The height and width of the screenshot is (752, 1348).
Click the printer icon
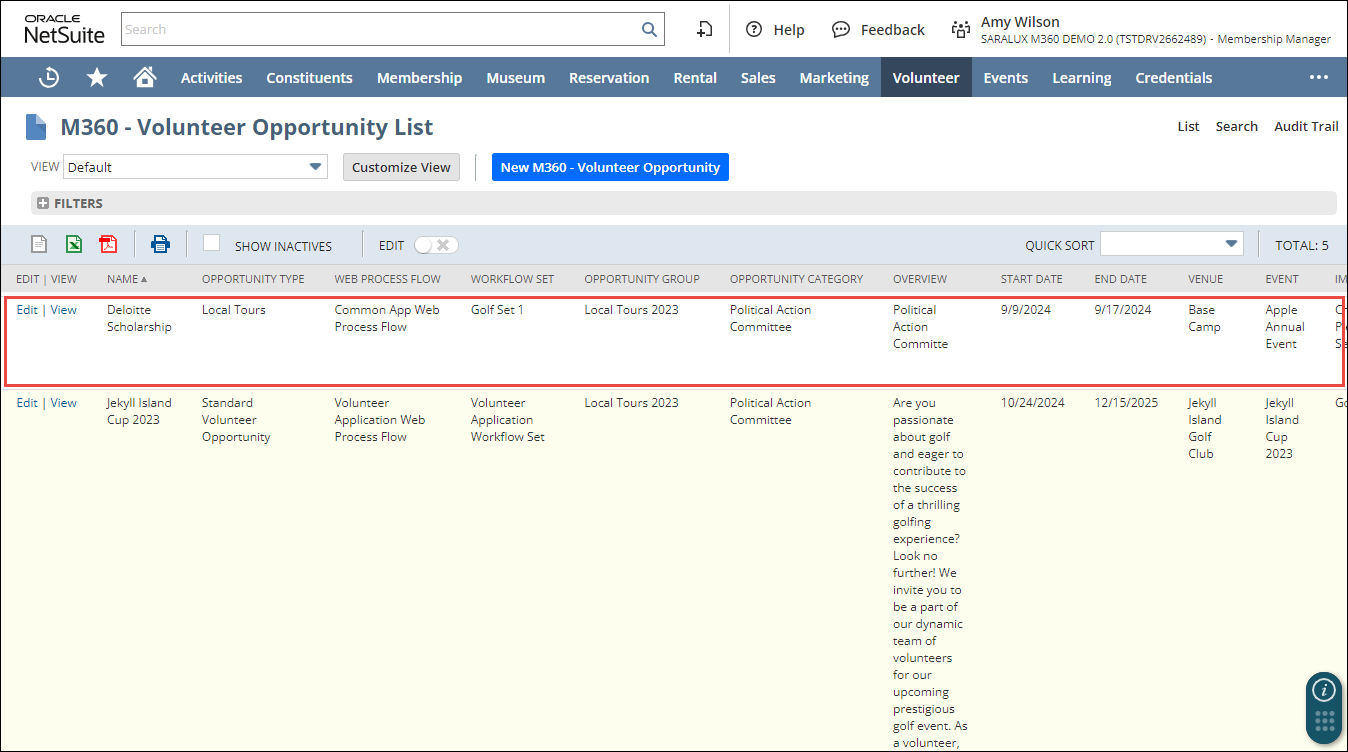point(160,244)
